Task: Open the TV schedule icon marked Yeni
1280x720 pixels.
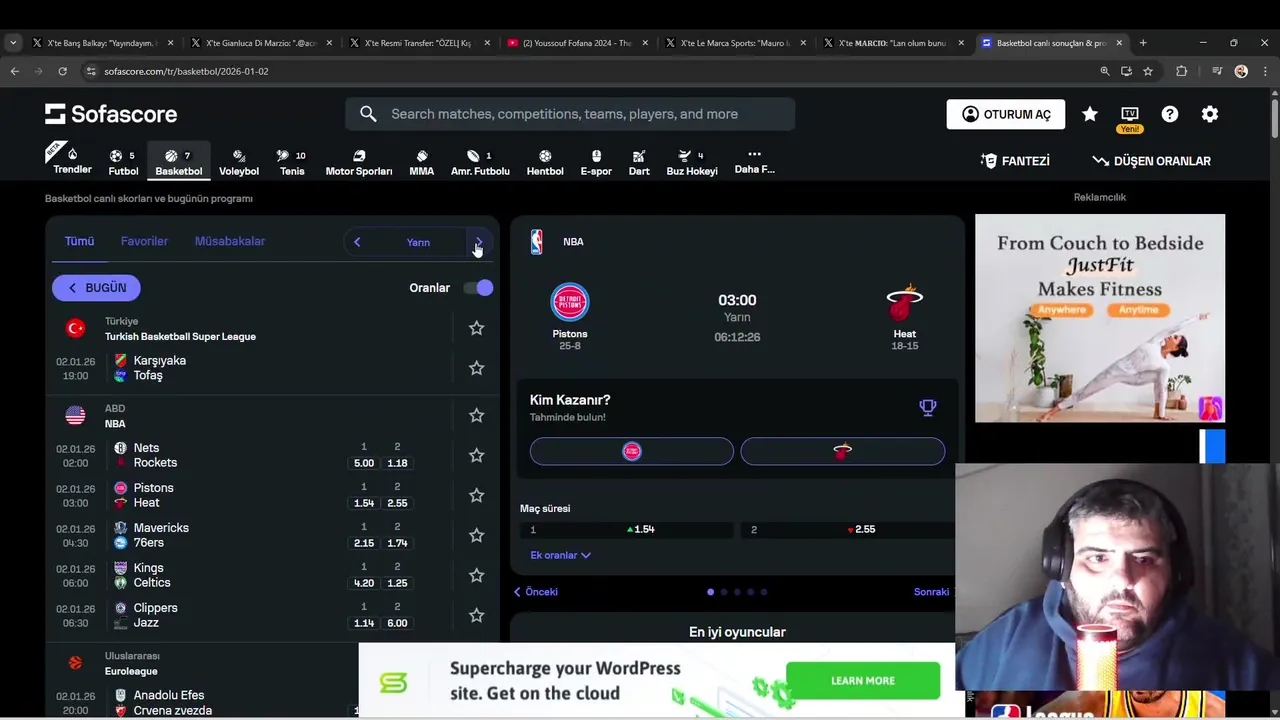Action: [x=1130, y=117]
